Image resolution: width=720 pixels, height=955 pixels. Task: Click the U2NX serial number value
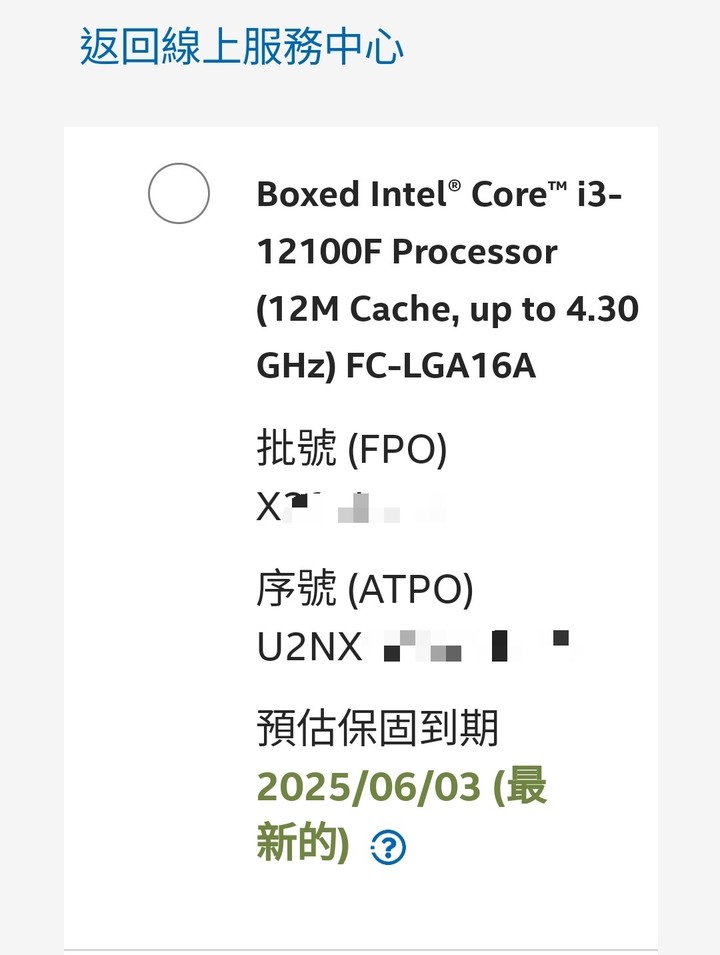tap(418, 646)
